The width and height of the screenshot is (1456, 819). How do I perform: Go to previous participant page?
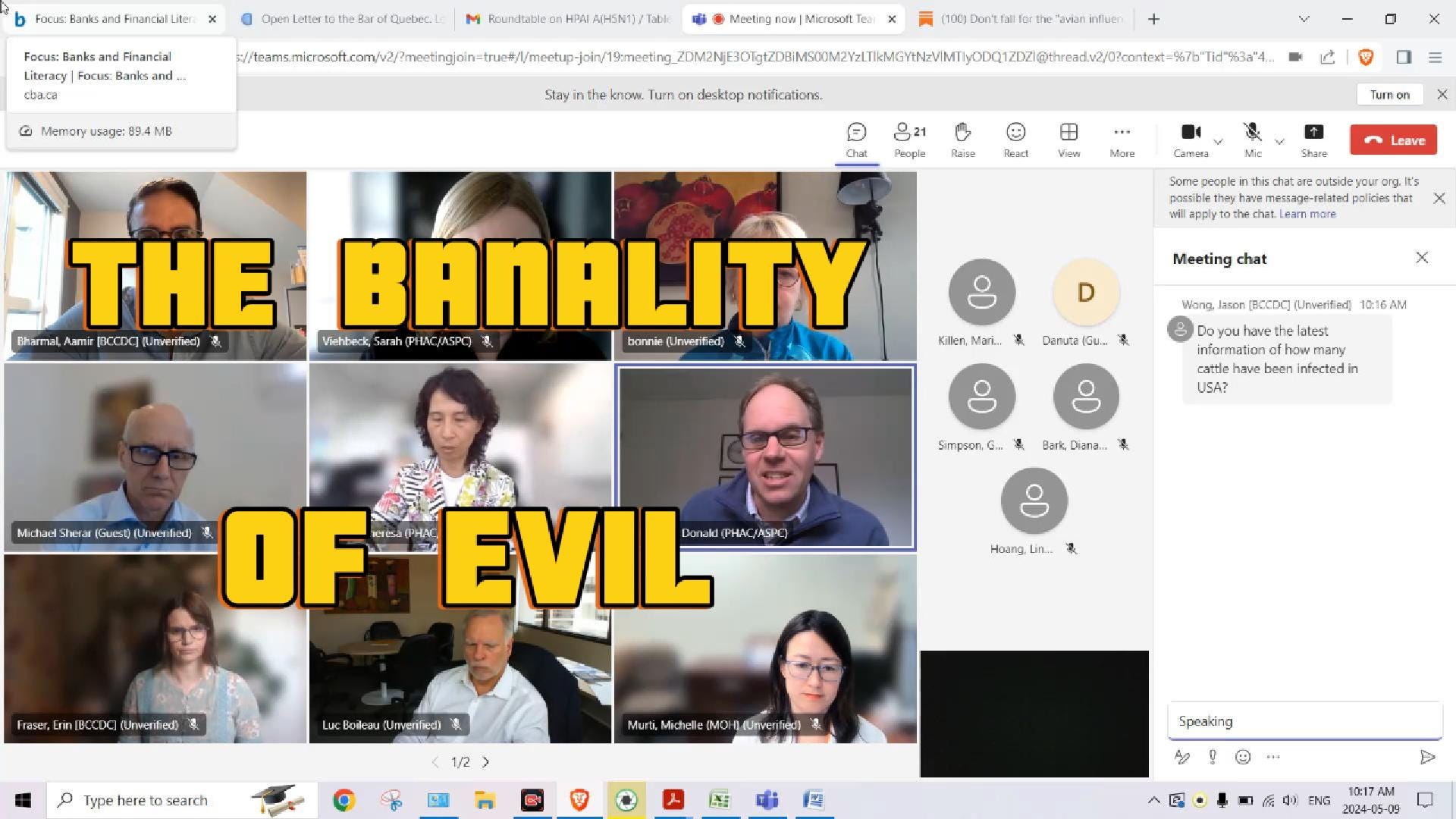click(435, 762)
